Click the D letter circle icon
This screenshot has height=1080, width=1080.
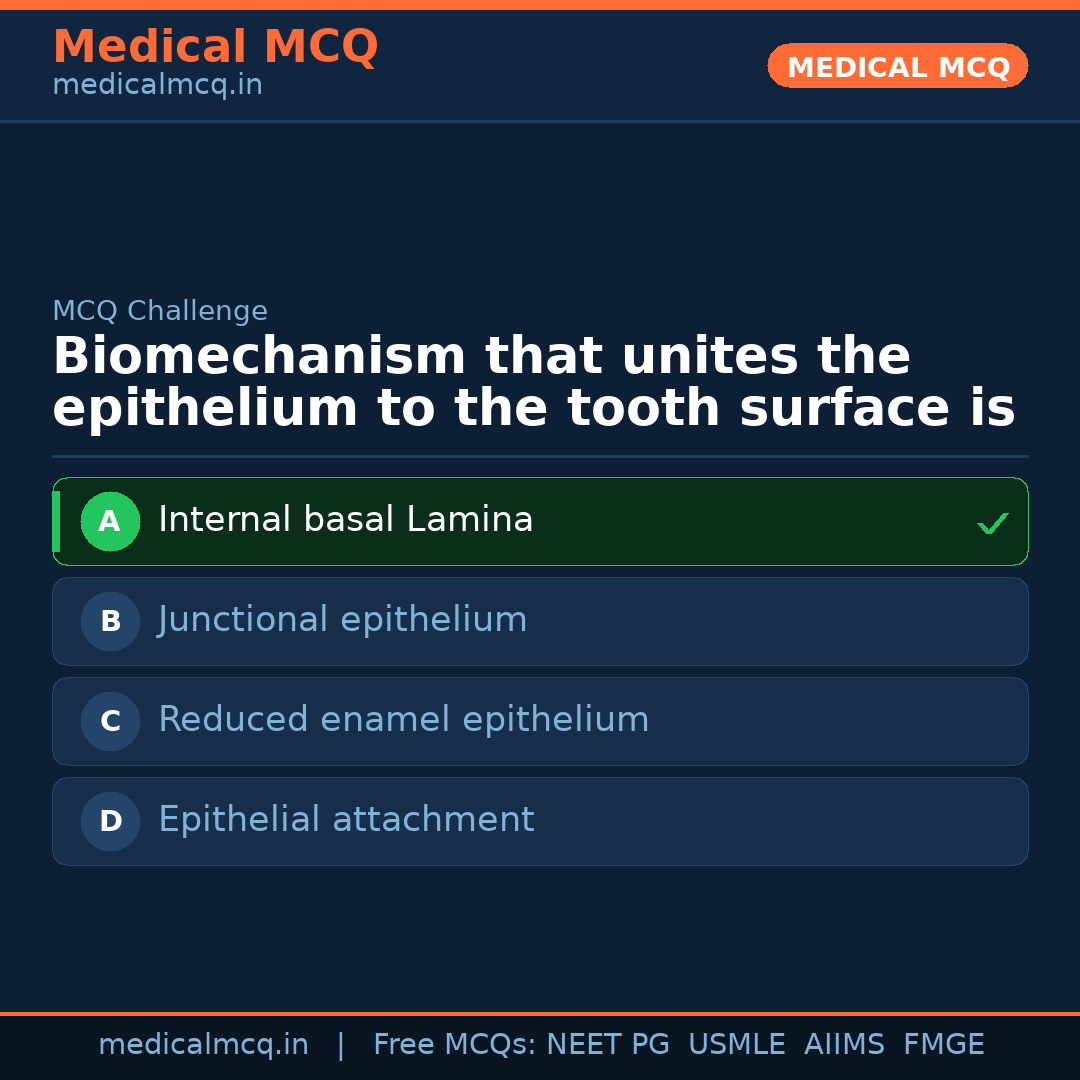point(110,821)
